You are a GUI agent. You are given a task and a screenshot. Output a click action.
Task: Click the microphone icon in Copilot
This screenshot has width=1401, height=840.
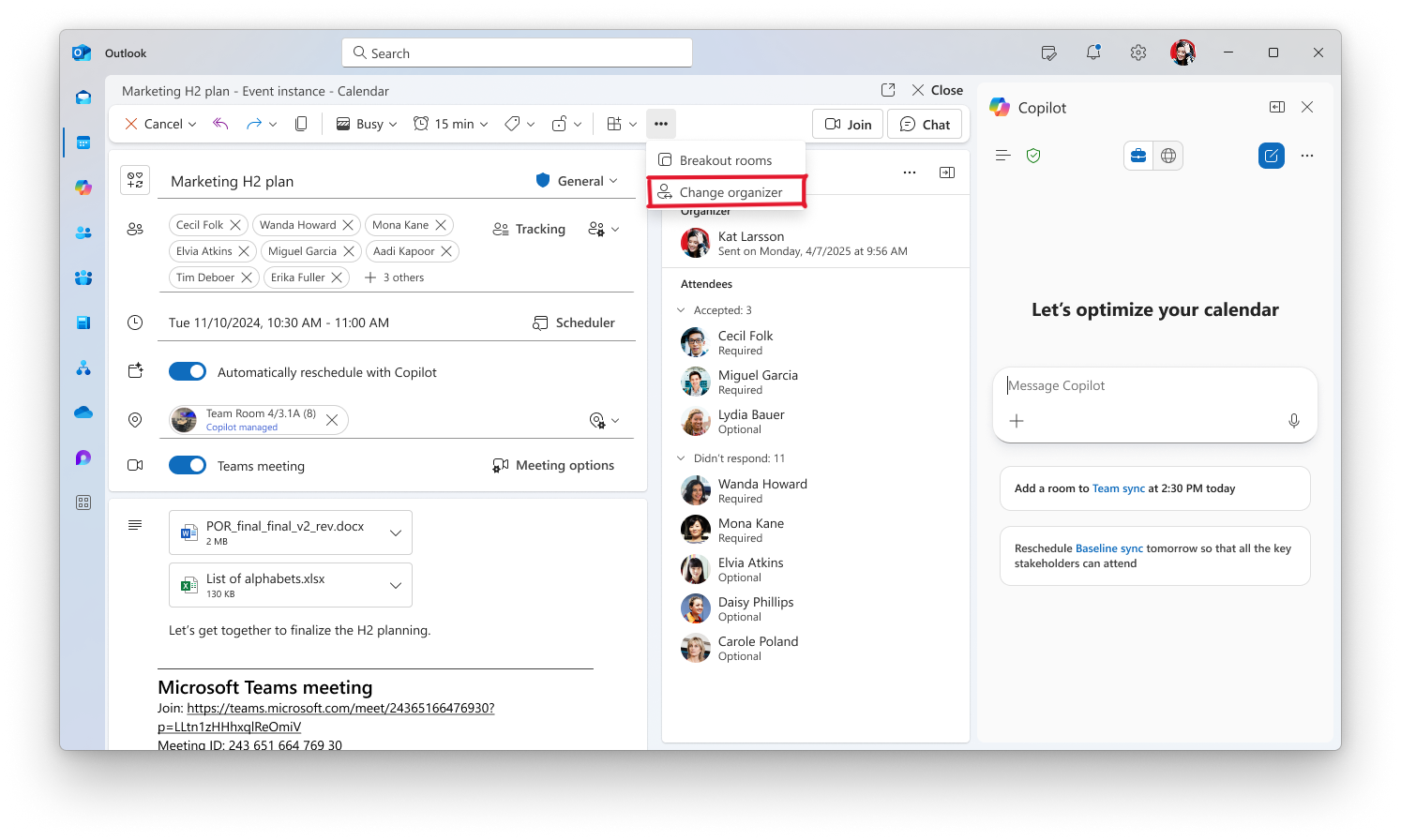click(1293, 421)
